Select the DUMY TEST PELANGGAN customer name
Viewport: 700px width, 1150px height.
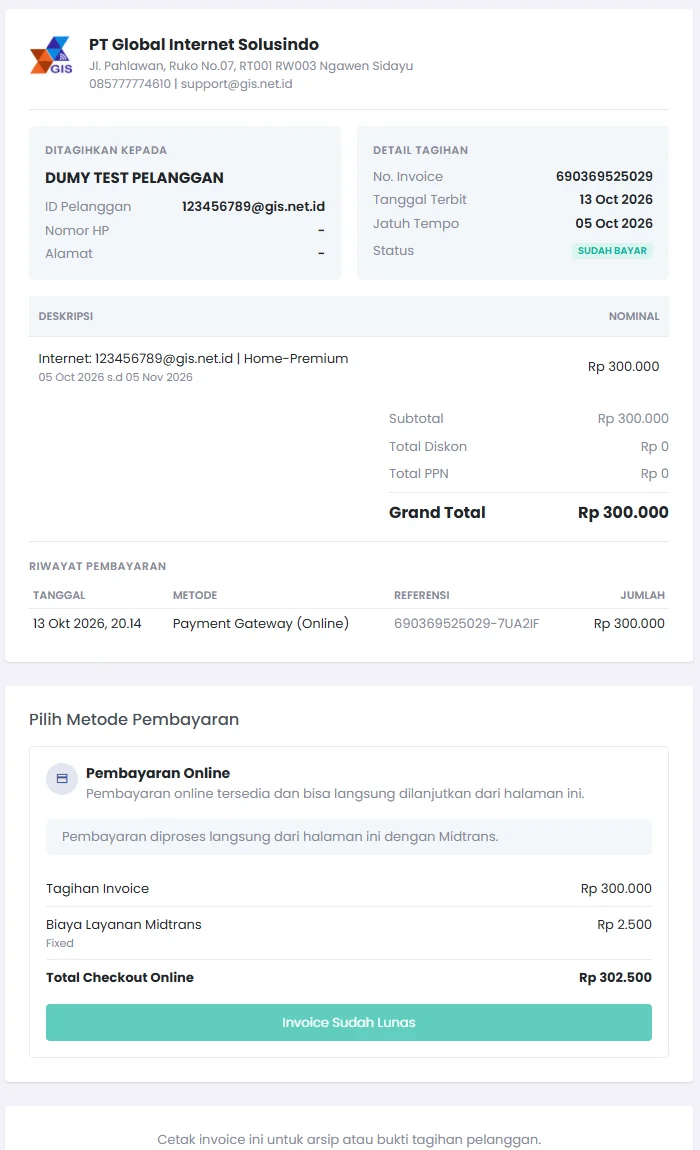pyautogui.click(x=134, y=178)
